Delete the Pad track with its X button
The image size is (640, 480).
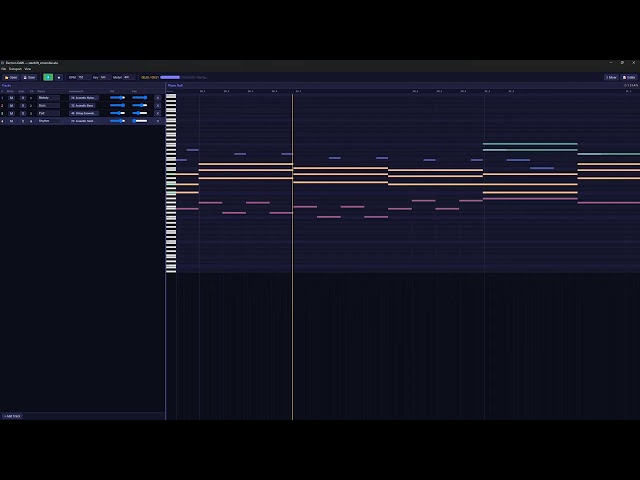click(x=158, y=113)
